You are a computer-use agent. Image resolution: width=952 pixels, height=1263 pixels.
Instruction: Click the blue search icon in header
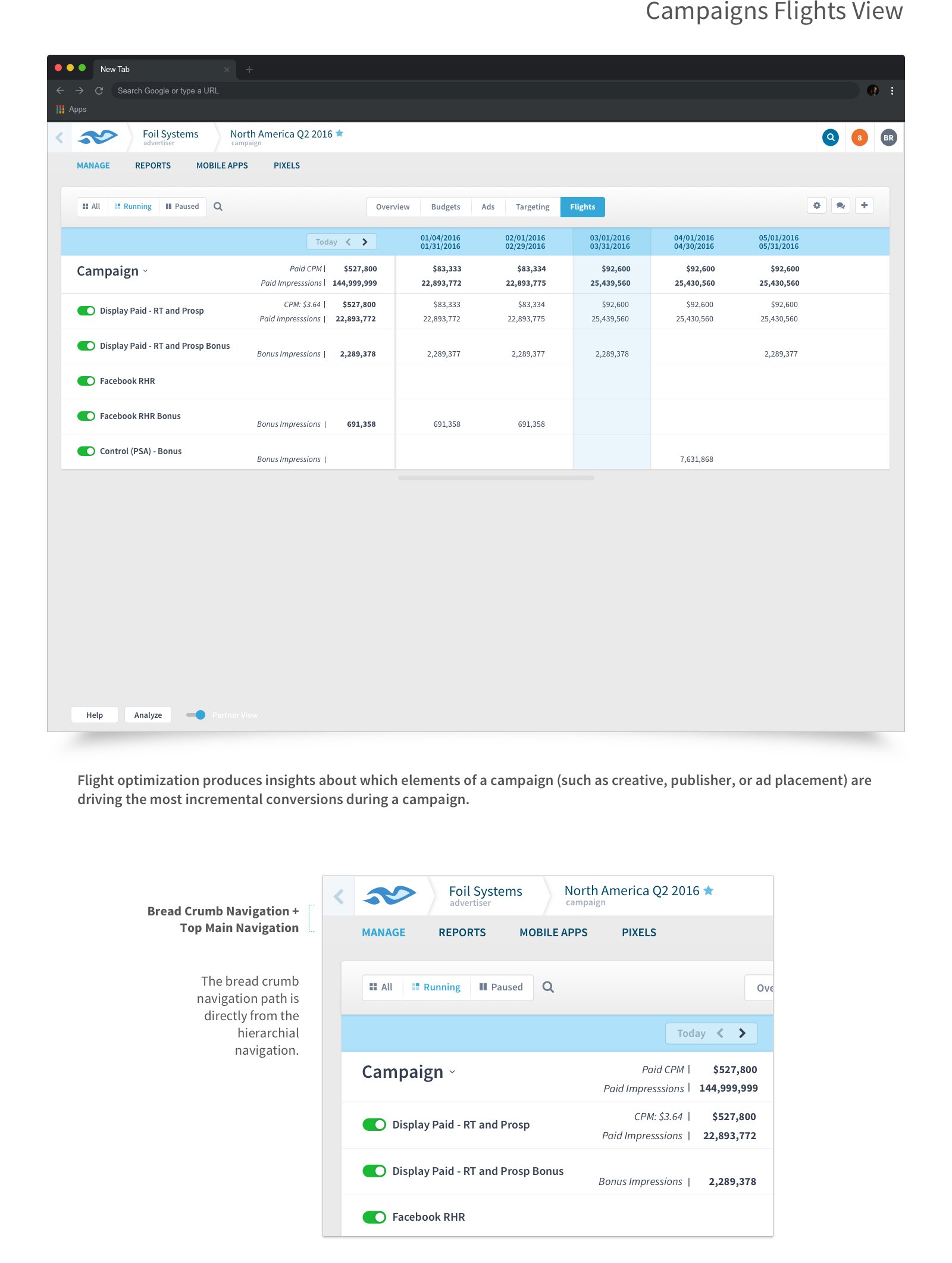[831, 137]
